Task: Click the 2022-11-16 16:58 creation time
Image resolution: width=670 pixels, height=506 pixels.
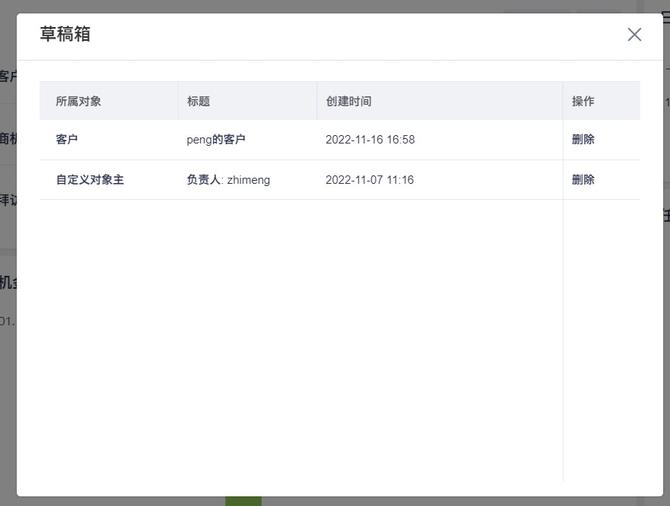Action: coord(370,140)
